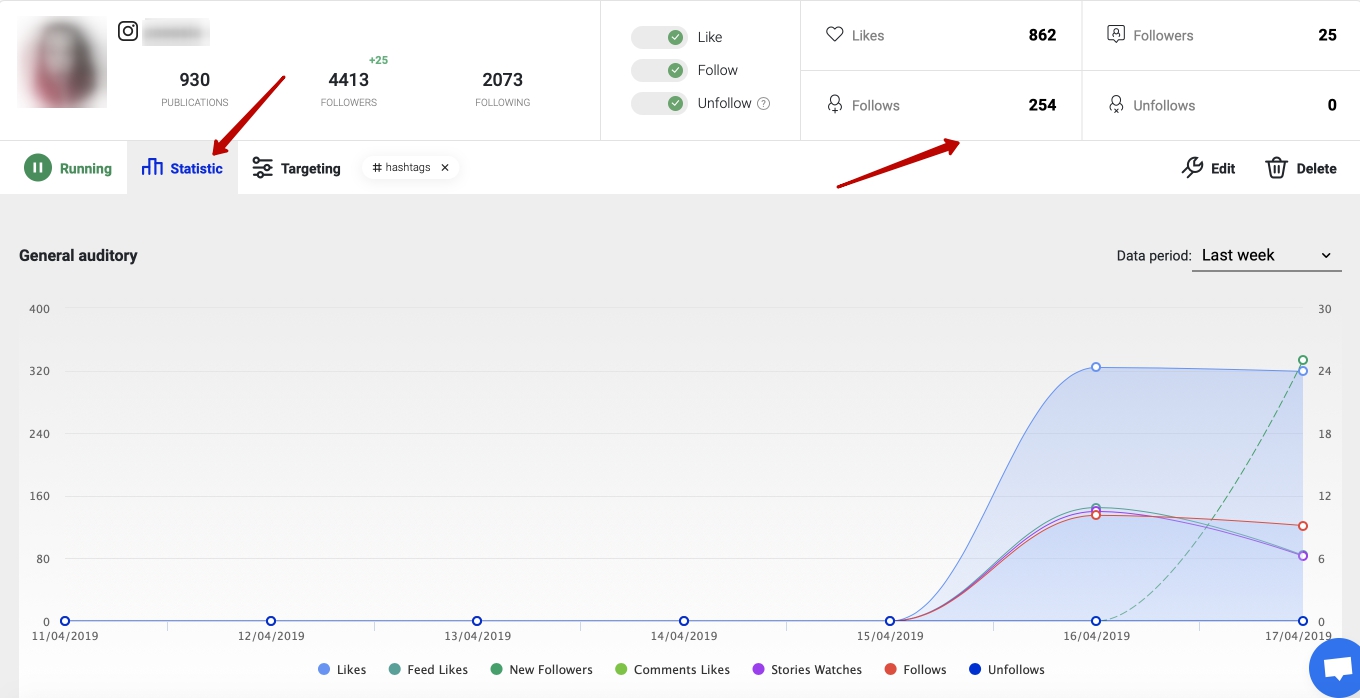This screenshot has width=1360, height=698.
Task: Click the Likes data point on 16/04/2019
Action: click(x=1096, y=367)
